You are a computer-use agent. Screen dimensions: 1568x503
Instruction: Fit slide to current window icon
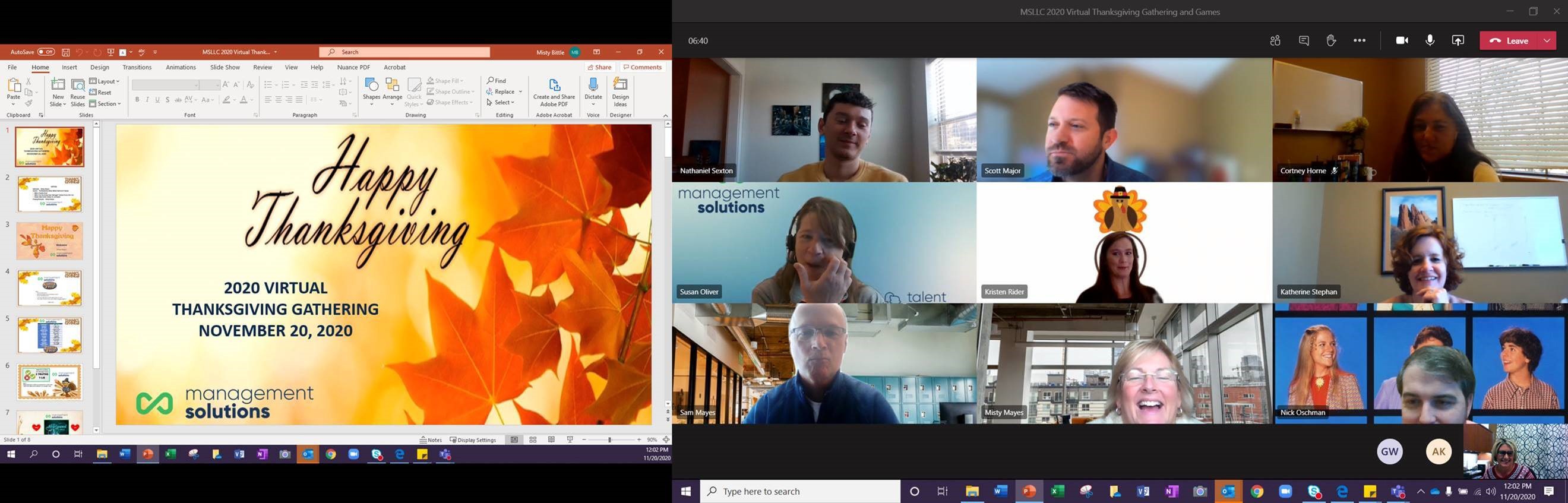pyautogui.click(x=666, y=439)
